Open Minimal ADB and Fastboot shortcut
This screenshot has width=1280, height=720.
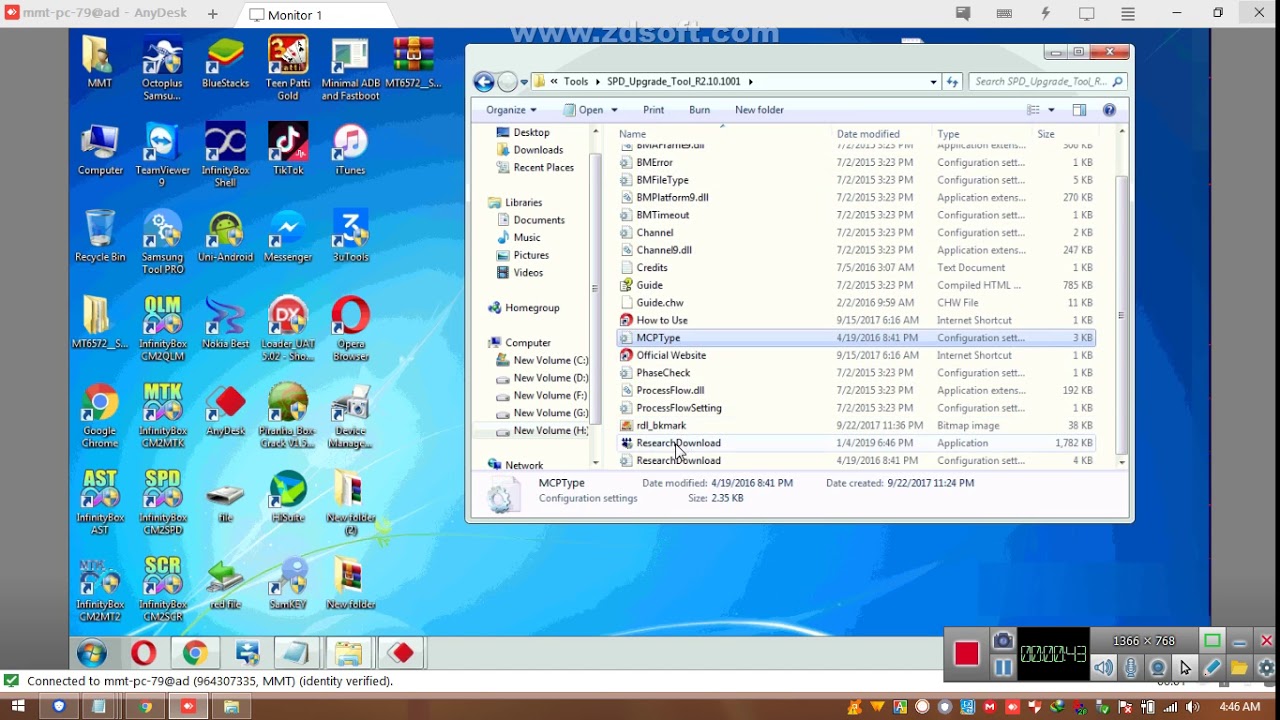click(350, 68)
